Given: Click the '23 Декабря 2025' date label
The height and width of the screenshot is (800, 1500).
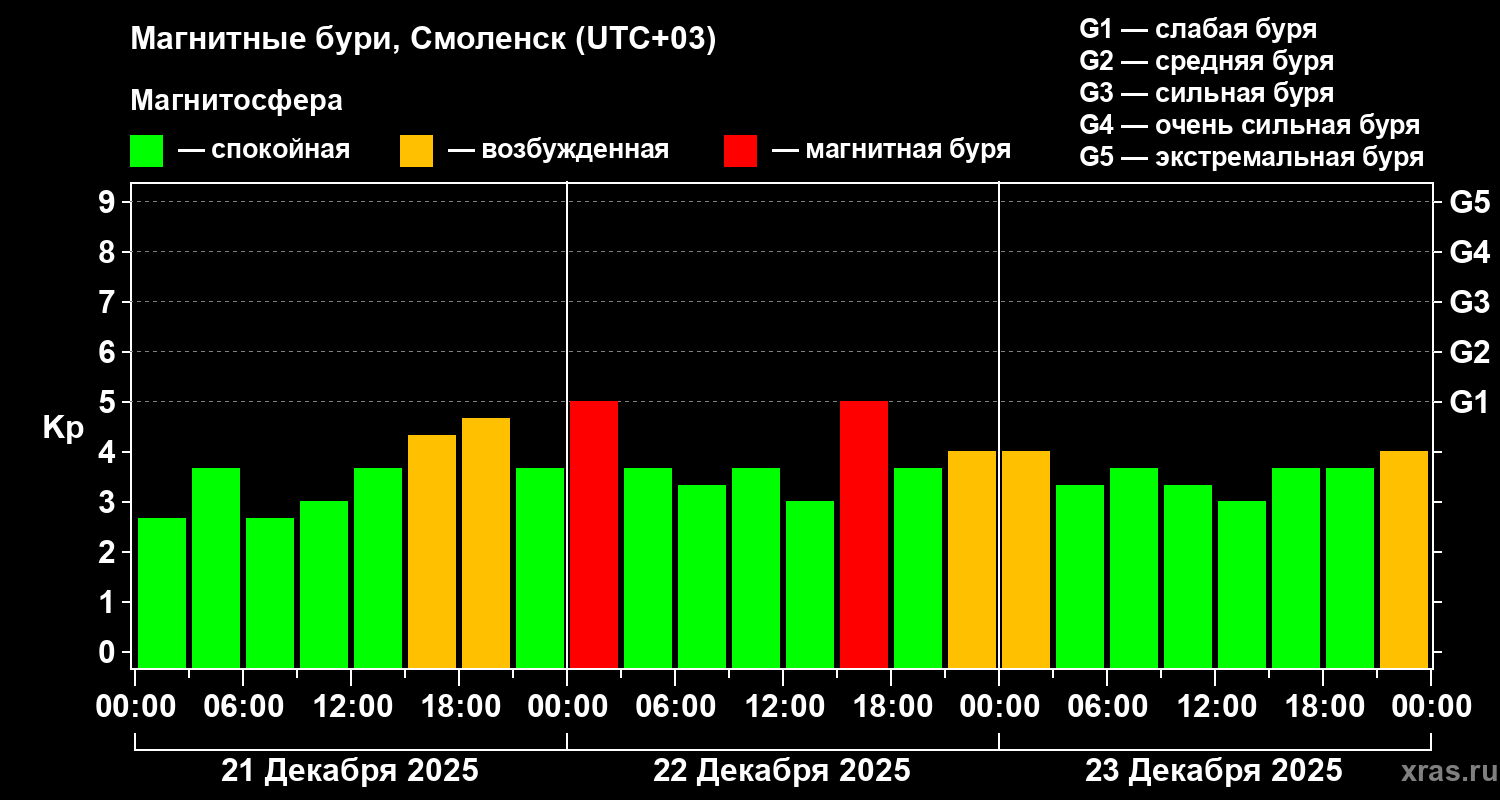Looking at the screenshot, I should coord(1214,771).
